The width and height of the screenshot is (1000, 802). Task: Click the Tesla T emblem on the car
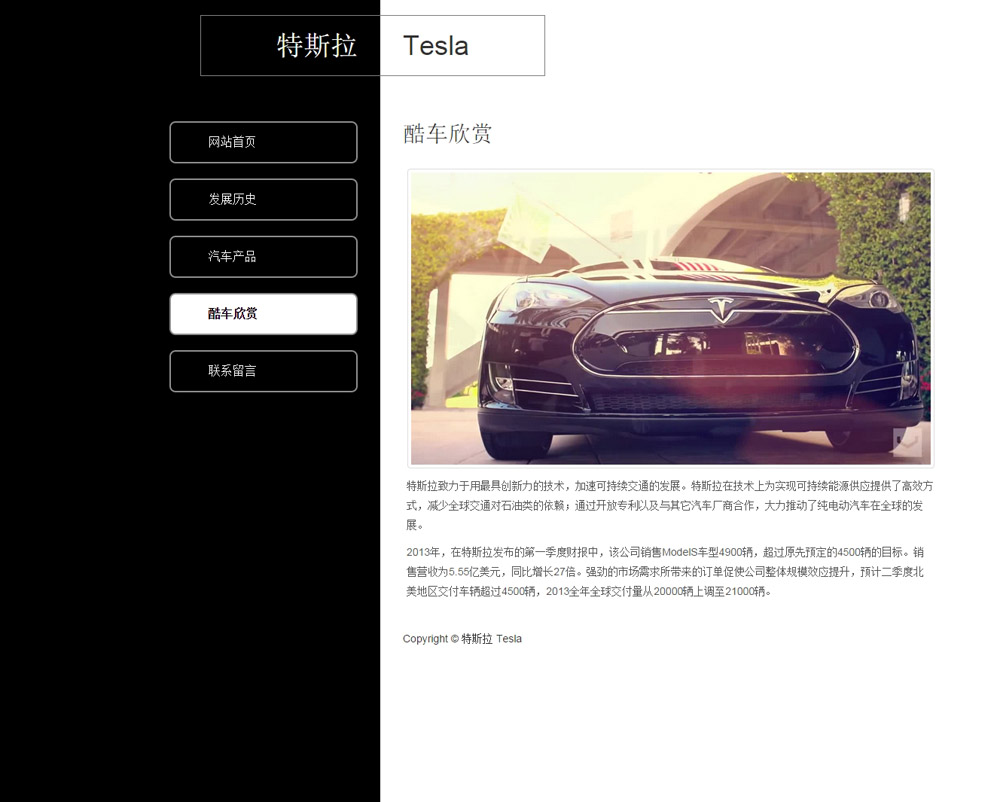(x=721, y=309)
